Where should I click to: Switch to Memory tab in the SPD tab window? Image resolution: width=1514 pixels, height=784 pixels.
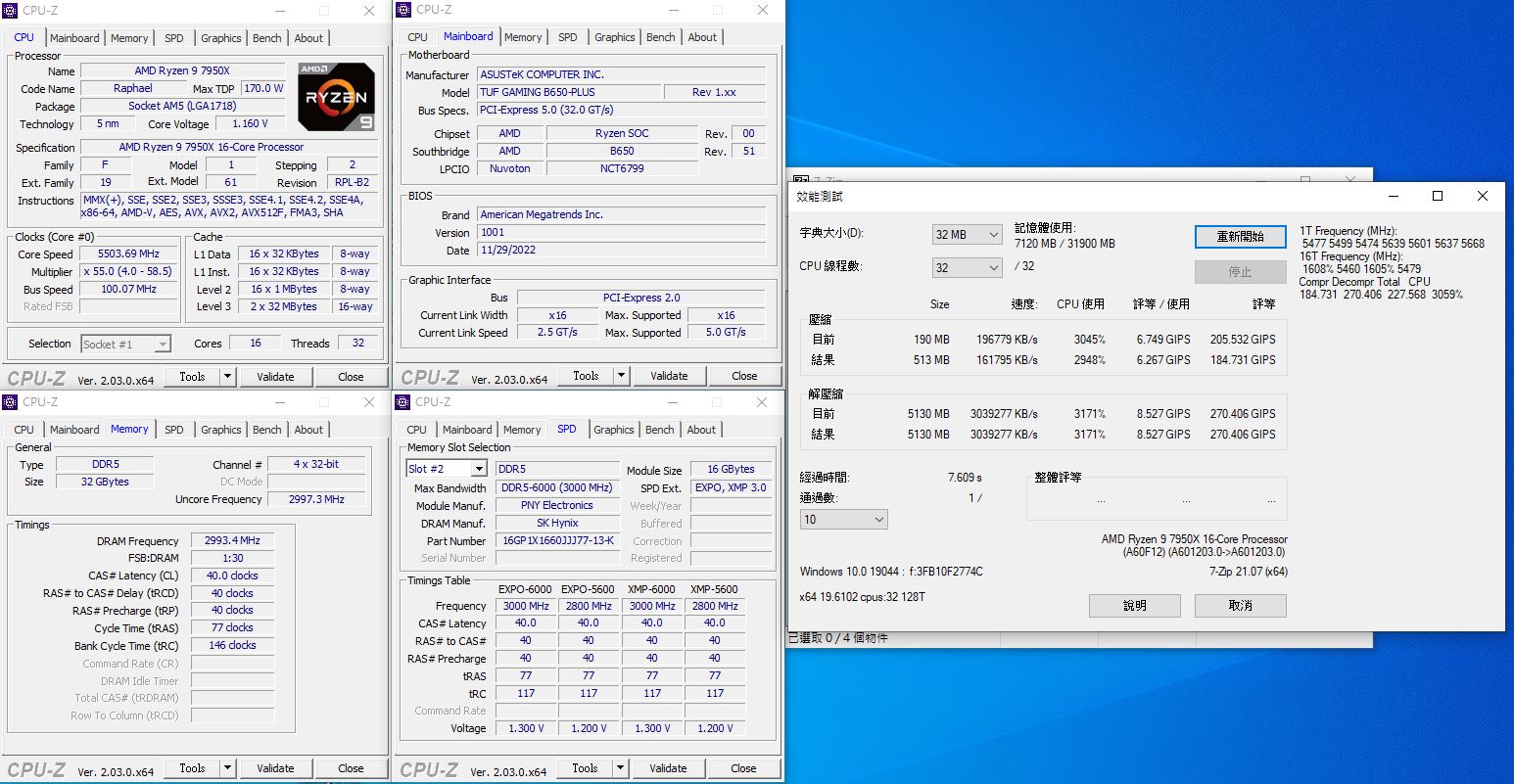pos(522,430)
